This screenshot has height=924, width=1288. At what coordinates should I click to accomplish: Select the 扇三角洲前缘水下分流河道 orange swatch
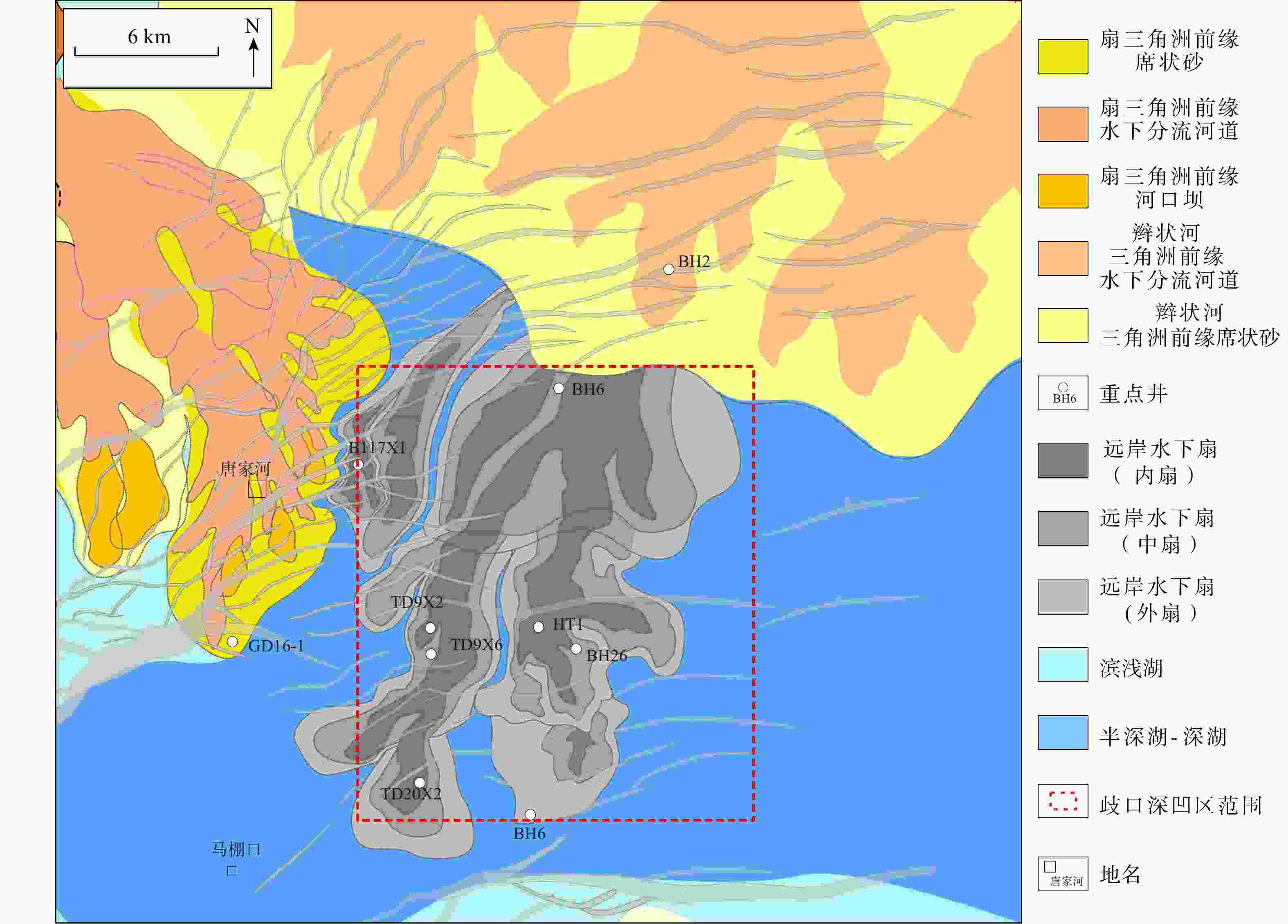[x=1063, y=124]
